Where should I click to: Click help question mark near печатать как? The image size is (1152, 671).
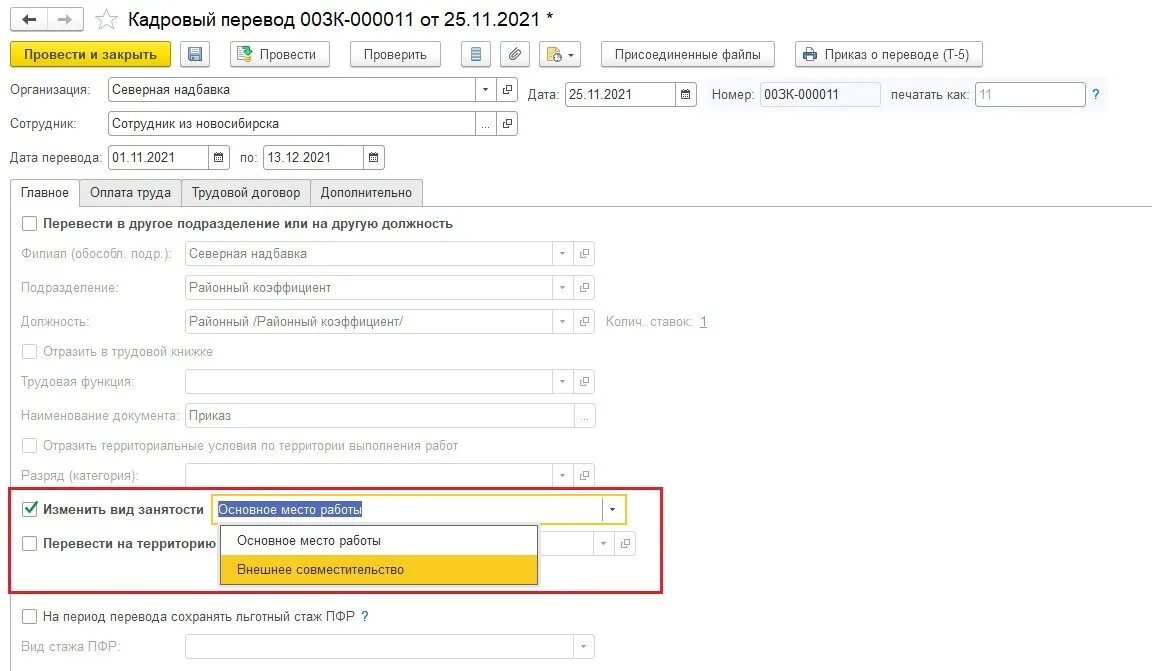click(1095, 94)
